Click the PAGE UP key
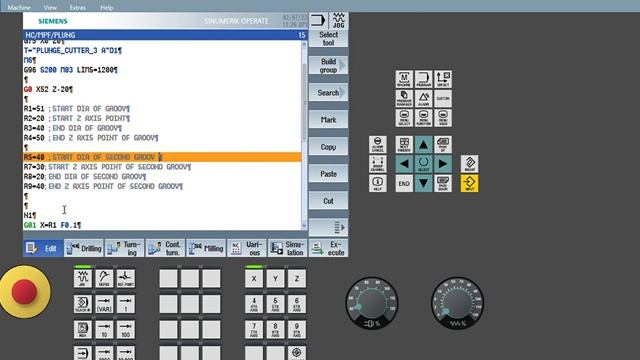This screenshot has height=360, width=640. click(x=443, y=144)
